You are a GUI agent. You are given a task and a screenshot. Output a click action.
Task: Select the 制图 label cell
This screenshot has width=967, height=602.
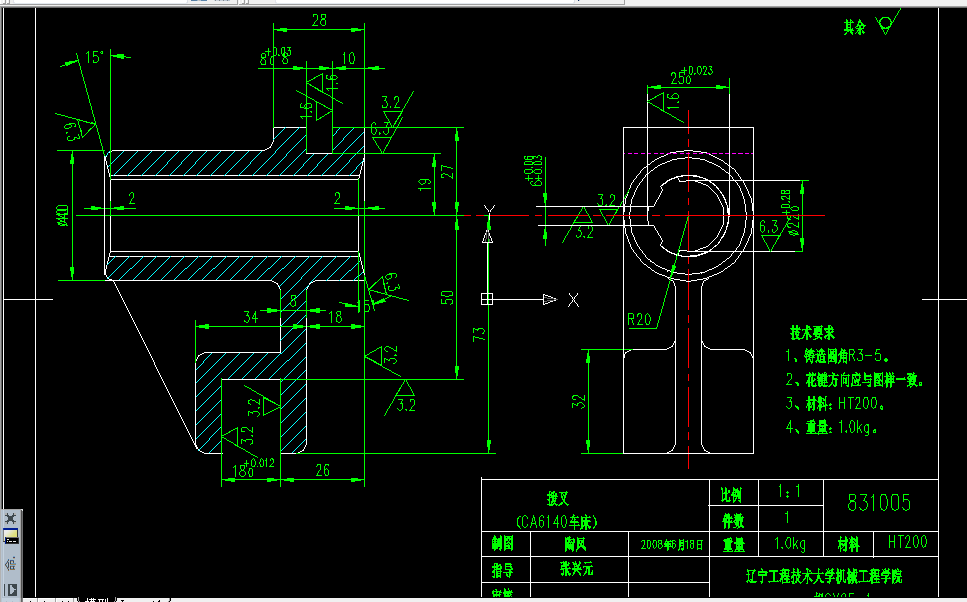tap(503, 543)
